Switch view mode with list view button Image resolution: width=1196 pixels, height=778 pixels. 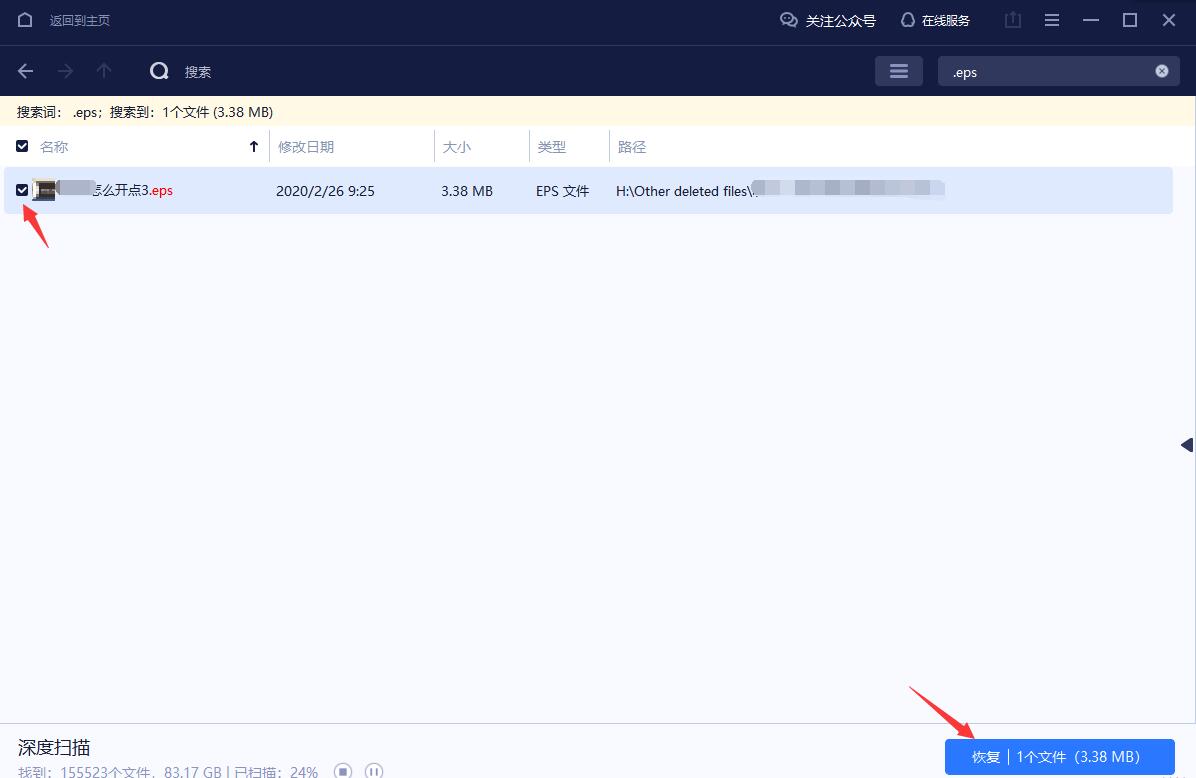tap(899, 71)
